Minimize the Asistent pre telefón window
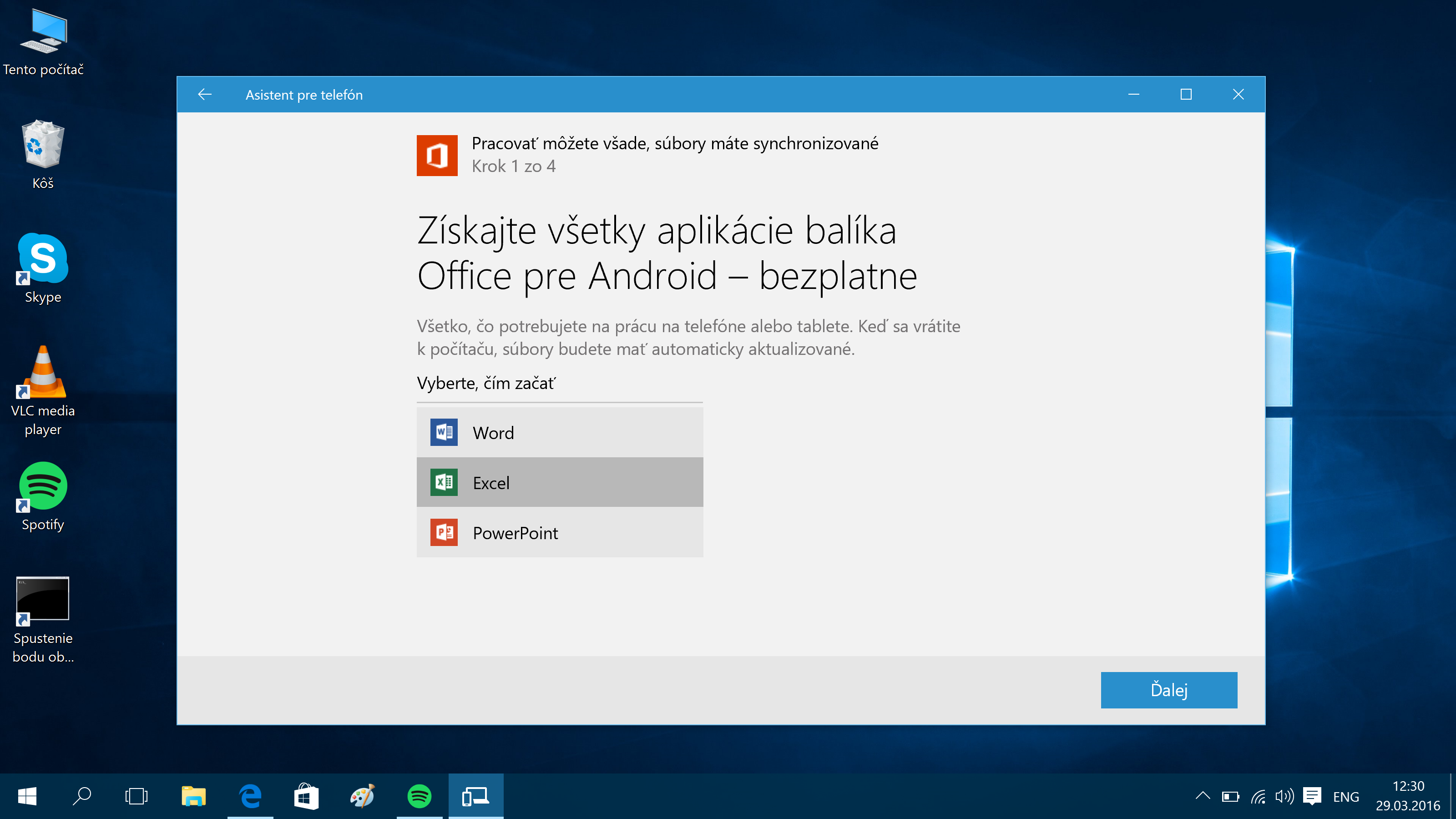 pos(1133,94)
